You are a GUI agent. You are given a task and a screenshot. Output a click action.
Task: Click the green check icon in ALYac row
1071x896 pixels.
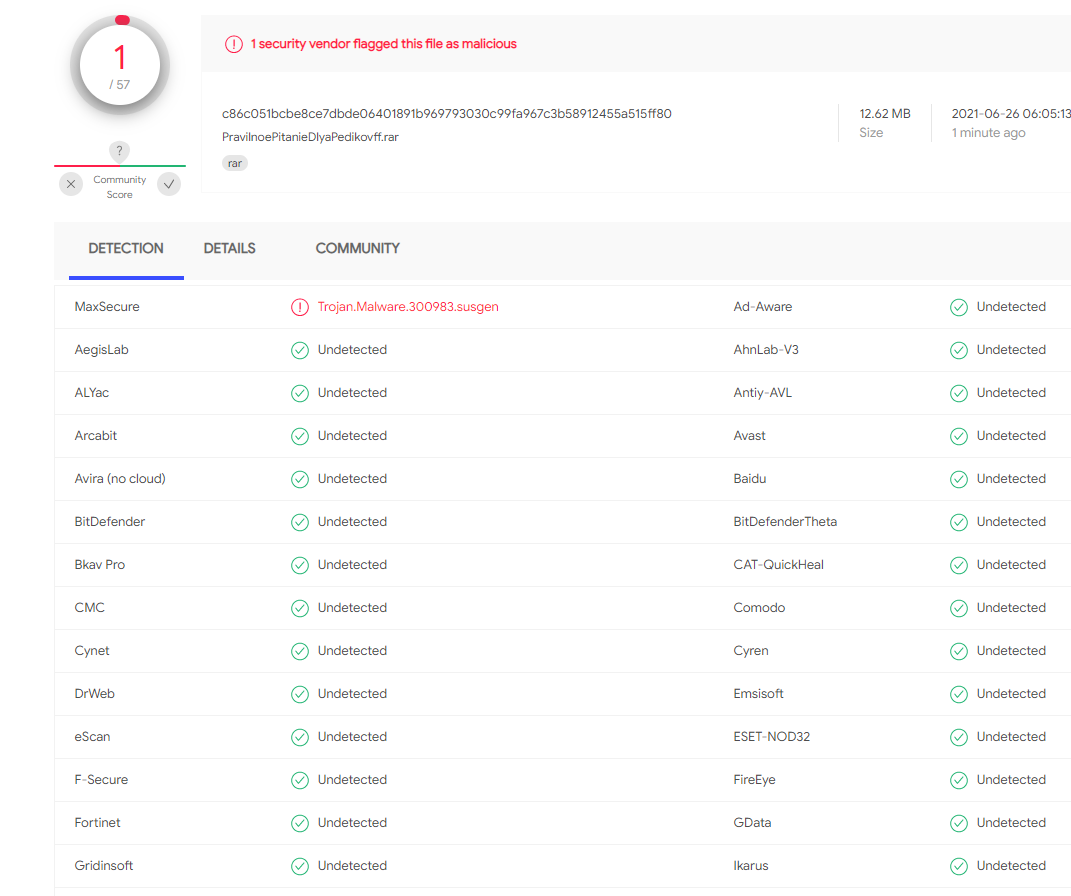pos(300,393)
